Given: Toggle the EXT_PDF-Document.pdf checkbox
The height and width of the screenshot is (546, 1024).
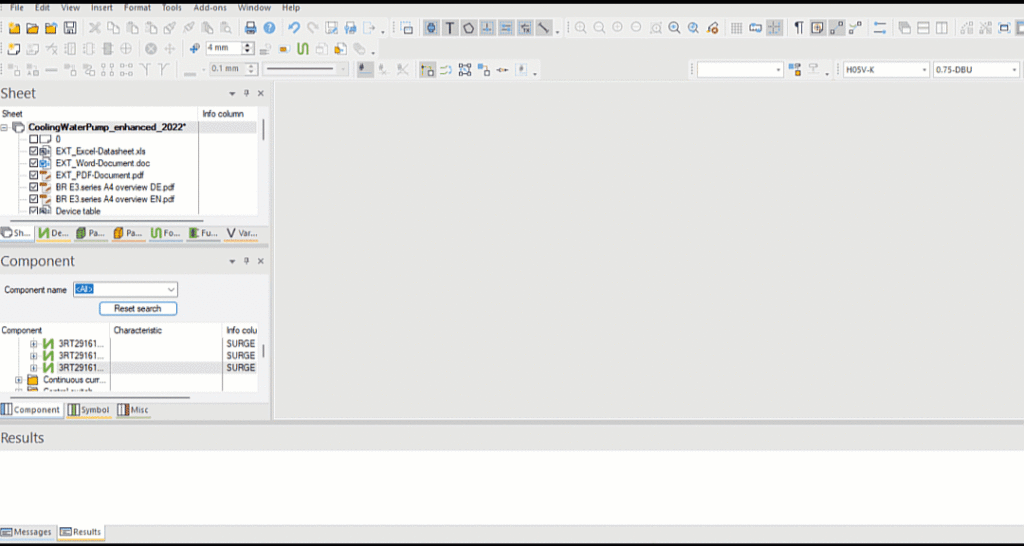Looking at the screenshot, I should [x=34, y=175].
